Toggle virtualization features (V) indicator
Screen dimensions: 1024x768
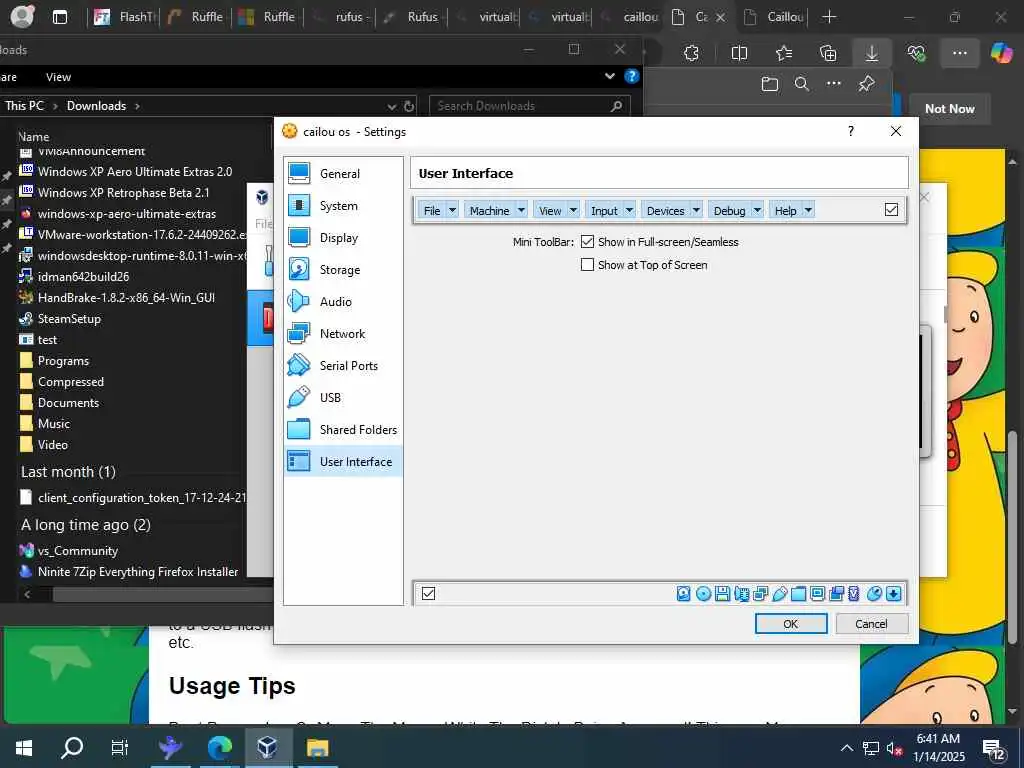[854, 594]
